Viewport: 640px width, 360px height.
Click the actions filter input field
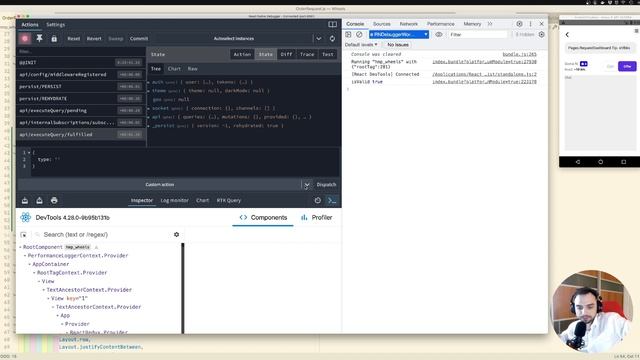(x=81, y=51)
